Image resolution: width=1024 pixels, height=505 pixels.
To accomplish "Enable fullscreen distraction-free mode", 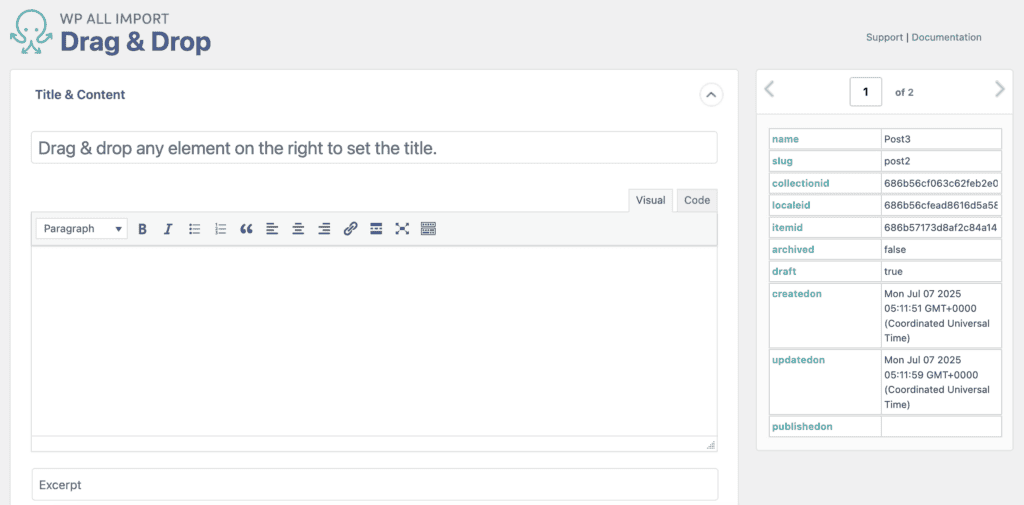I will click(x=402, y=229).
